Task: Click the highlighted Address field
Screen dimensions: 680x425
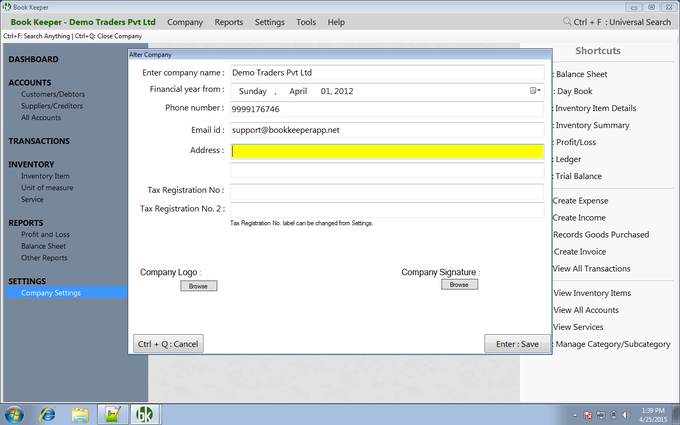Action: (x=387, y=151)
